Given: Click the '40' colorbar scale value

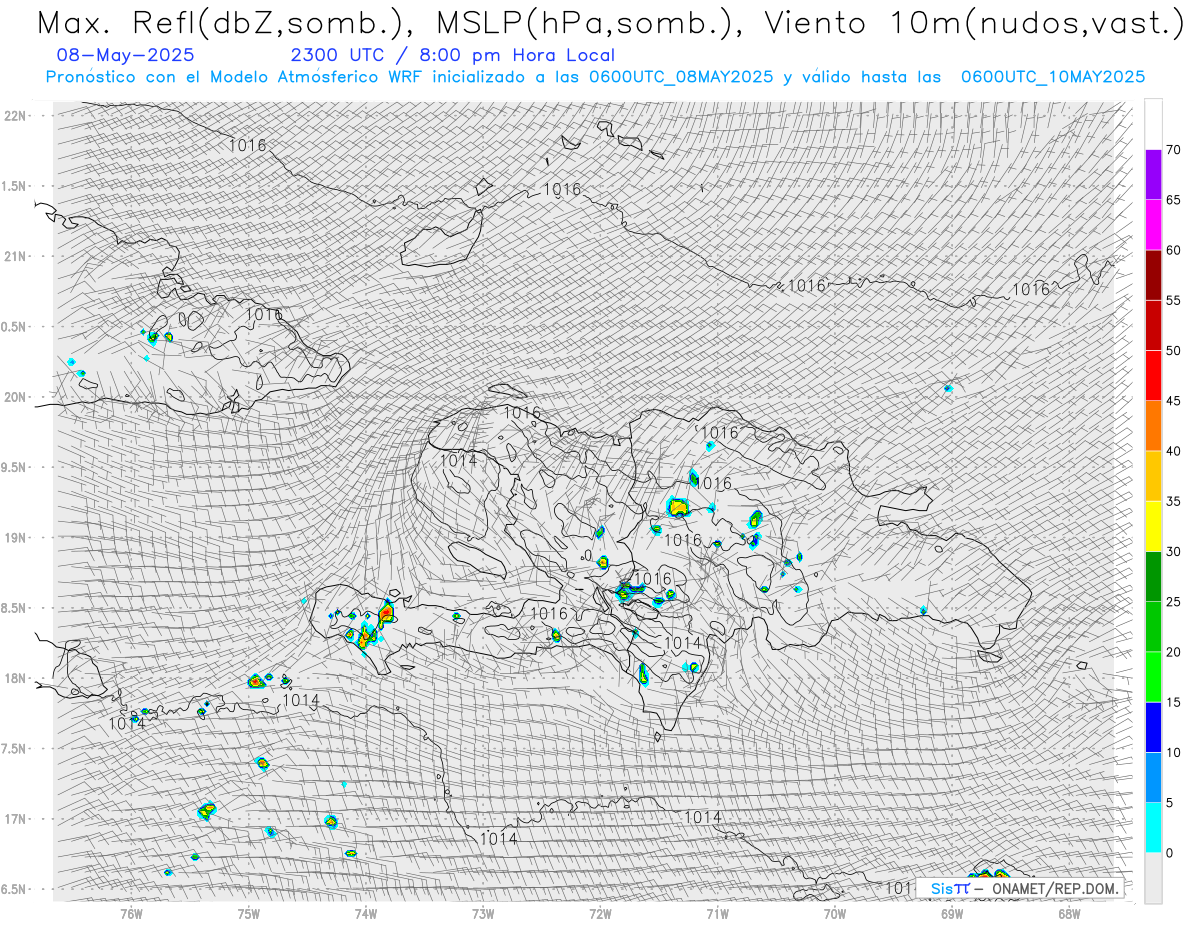Looking at the screenshot, I should (1174, 451).
